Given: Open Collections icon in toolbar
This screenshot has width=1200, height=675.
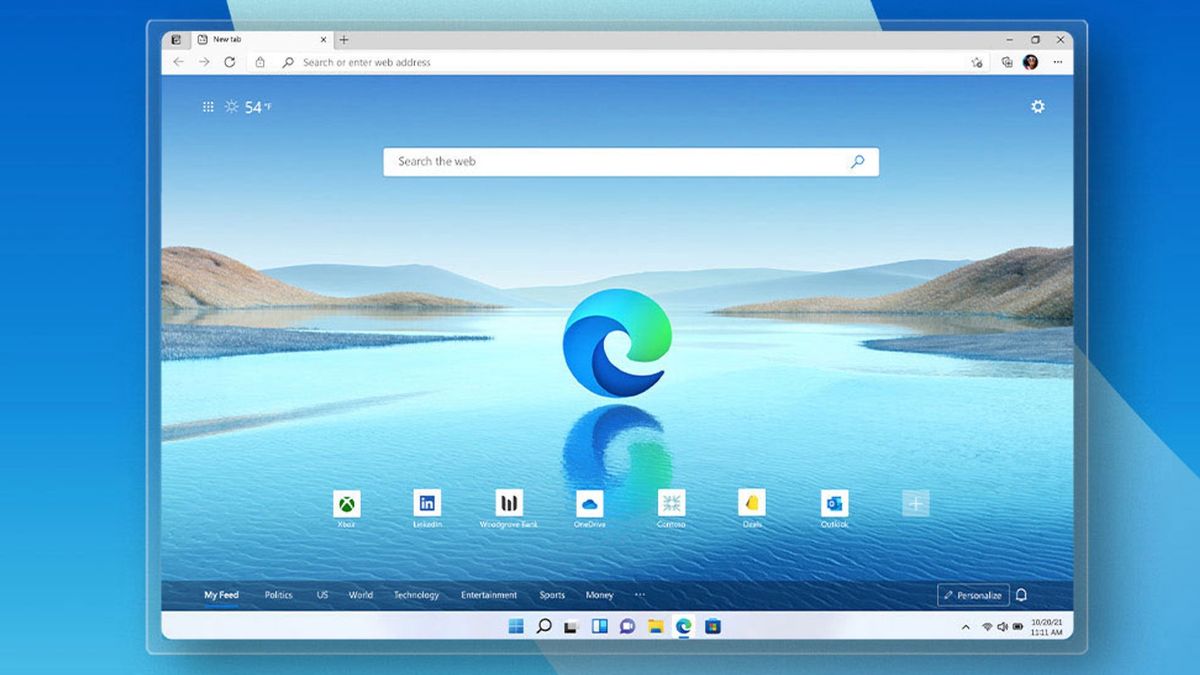Looking at the screenshot, I should tap(1007, 62).
